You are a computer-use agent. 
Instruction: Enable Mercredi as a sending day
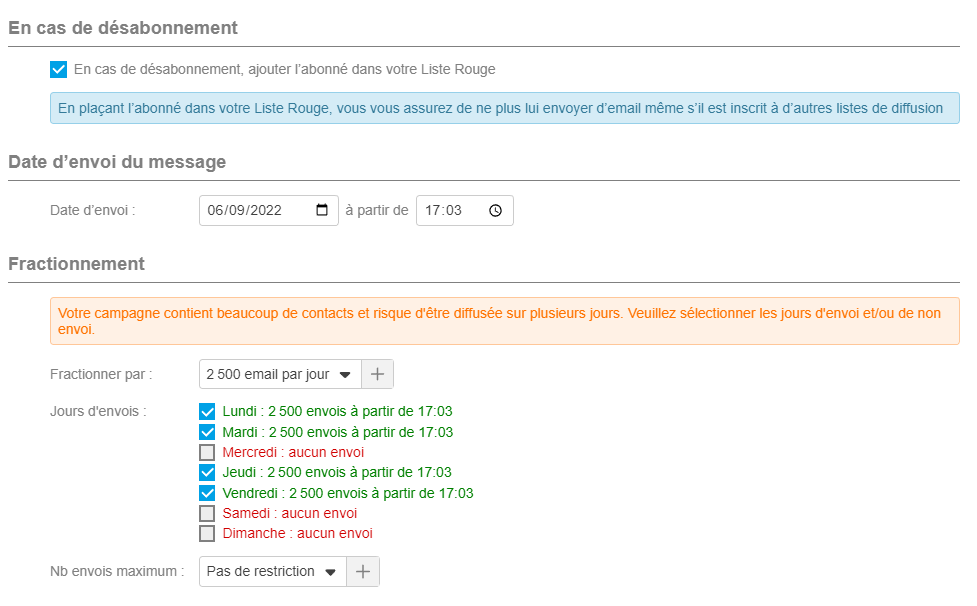(x=207, y=452)
